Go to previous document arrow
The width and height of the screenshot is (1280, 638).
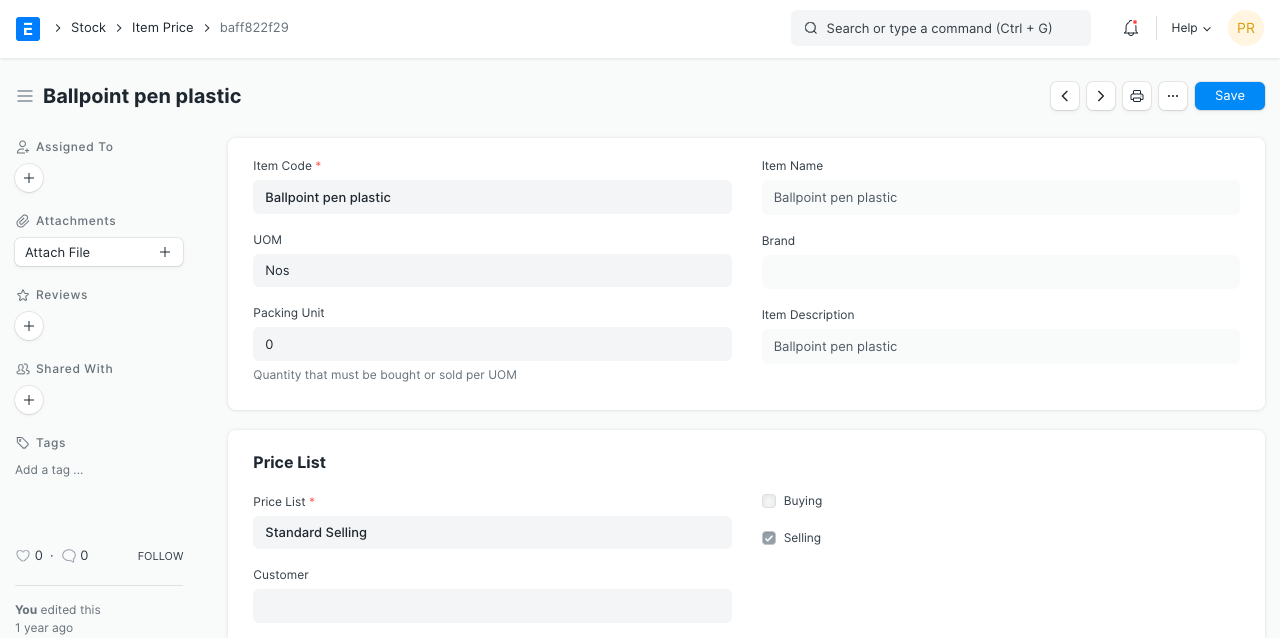(x=1065, y=96)
